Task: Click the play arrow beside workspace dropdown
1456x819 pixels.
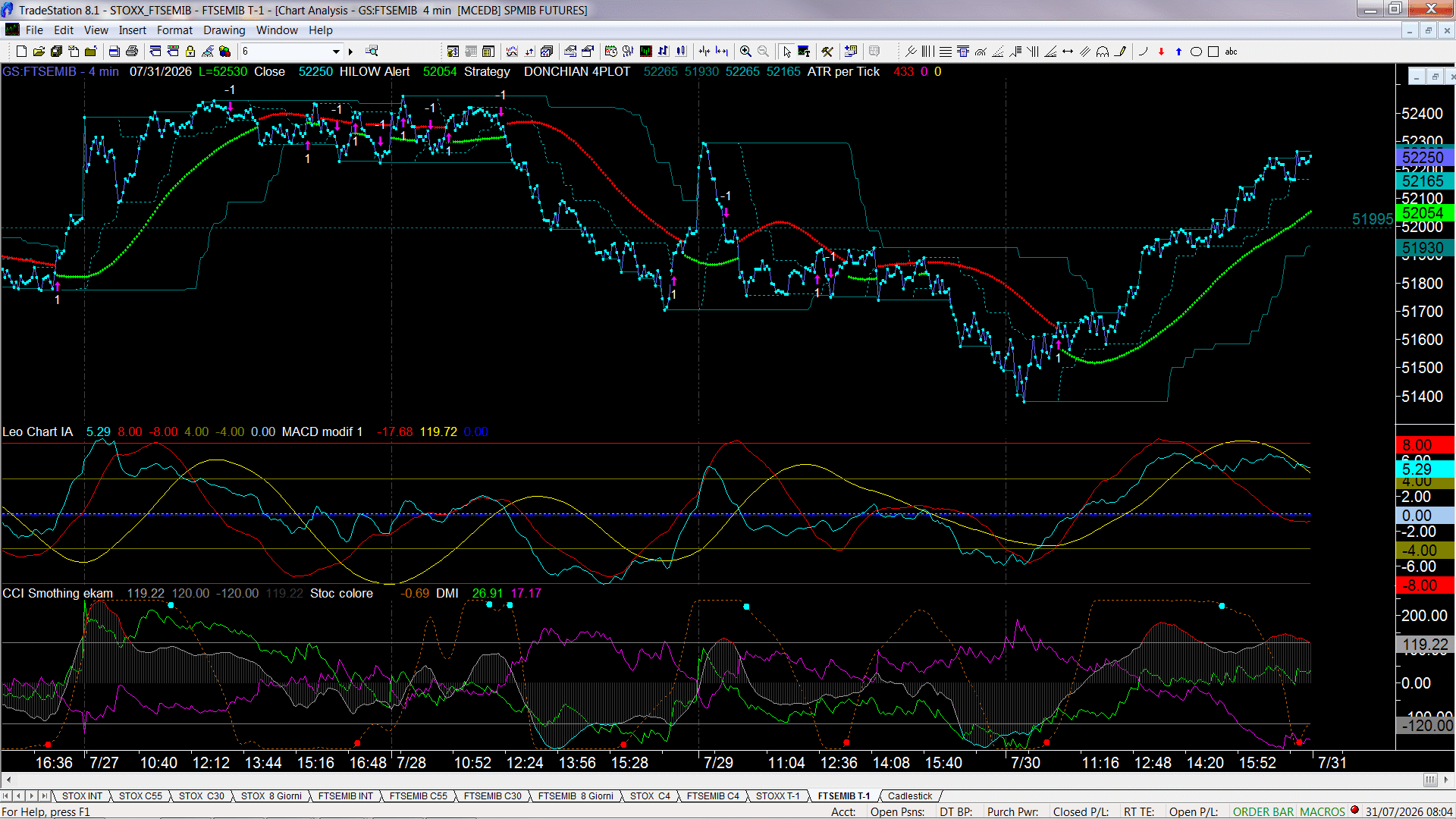Action: [x=350, y=52]
